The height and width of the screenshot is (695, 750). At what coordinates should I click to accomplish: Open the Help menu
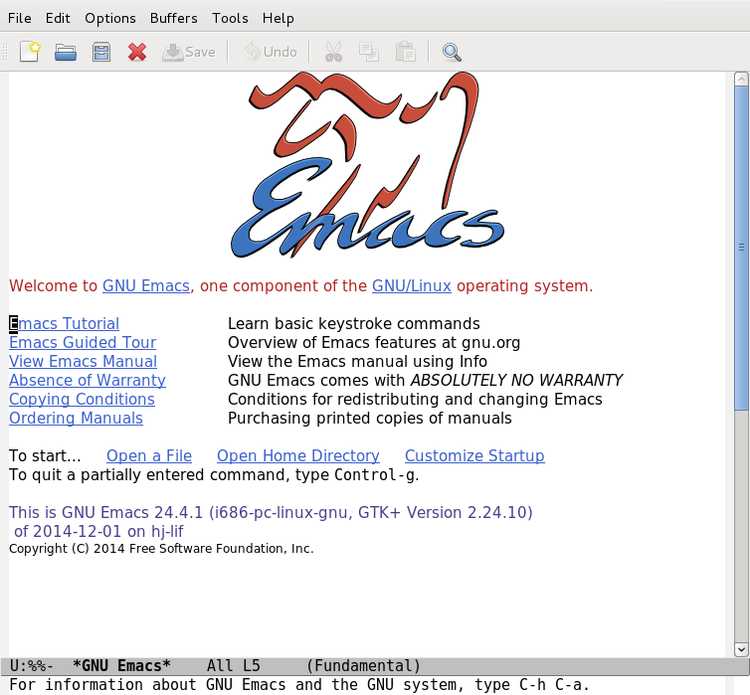click(x=278, y=18)
